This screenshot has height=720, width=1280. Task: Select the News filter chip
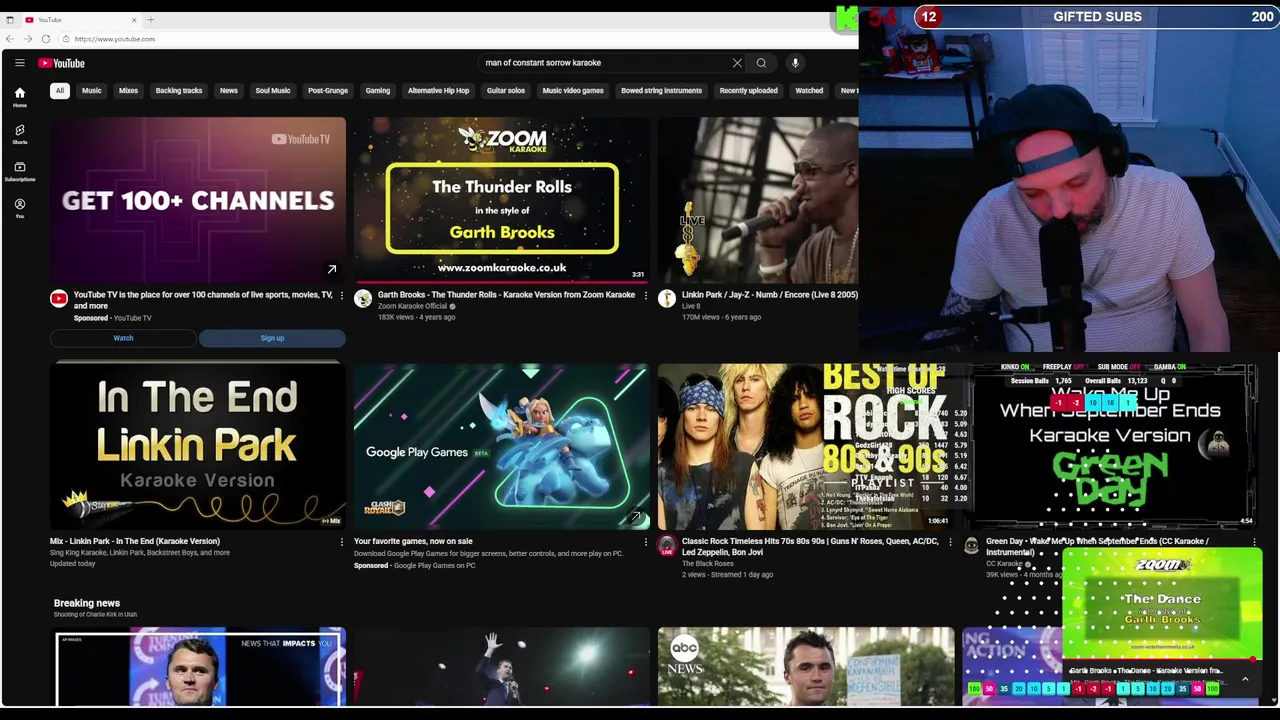pyautogui.click(x=229, y=91)
